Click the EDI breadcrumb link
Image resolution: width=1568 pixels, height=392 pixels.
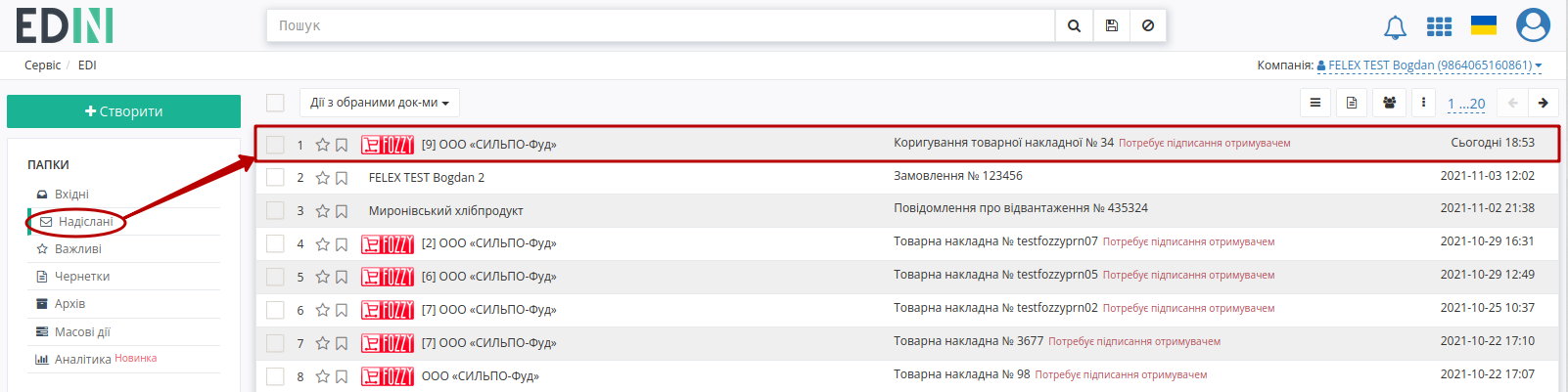87,65
